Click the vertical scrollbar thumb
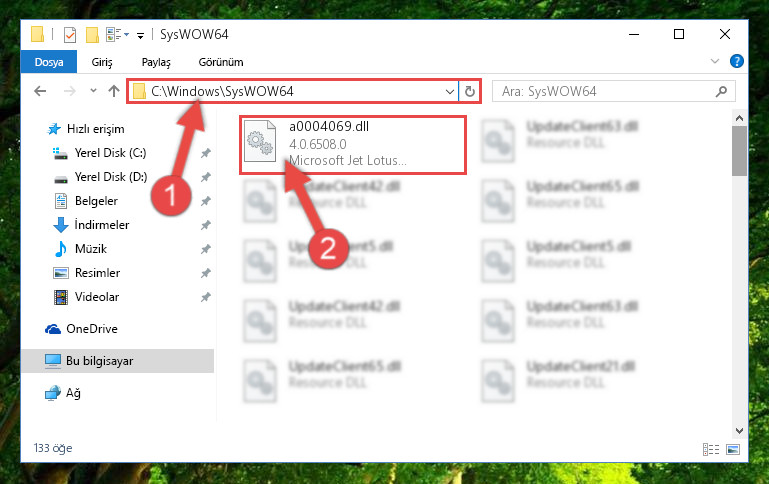Viewport: 769px width, 484px height. (x=739, y=151)
